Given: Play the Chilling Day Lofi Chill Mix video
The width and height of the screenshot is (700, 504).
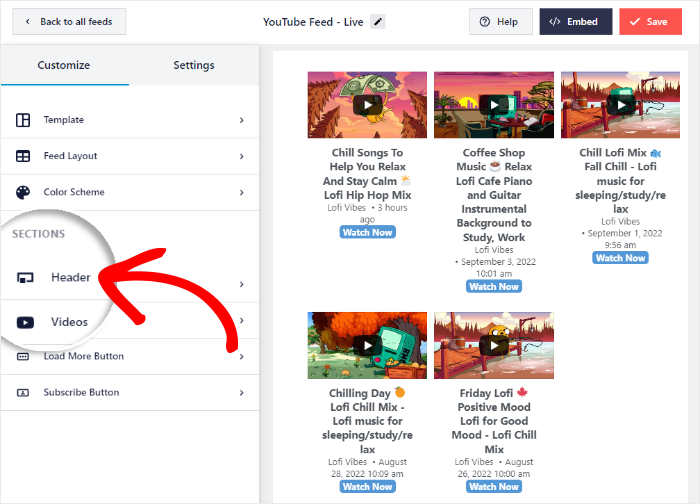Looking at the screenshot, I should click(367, 346).
